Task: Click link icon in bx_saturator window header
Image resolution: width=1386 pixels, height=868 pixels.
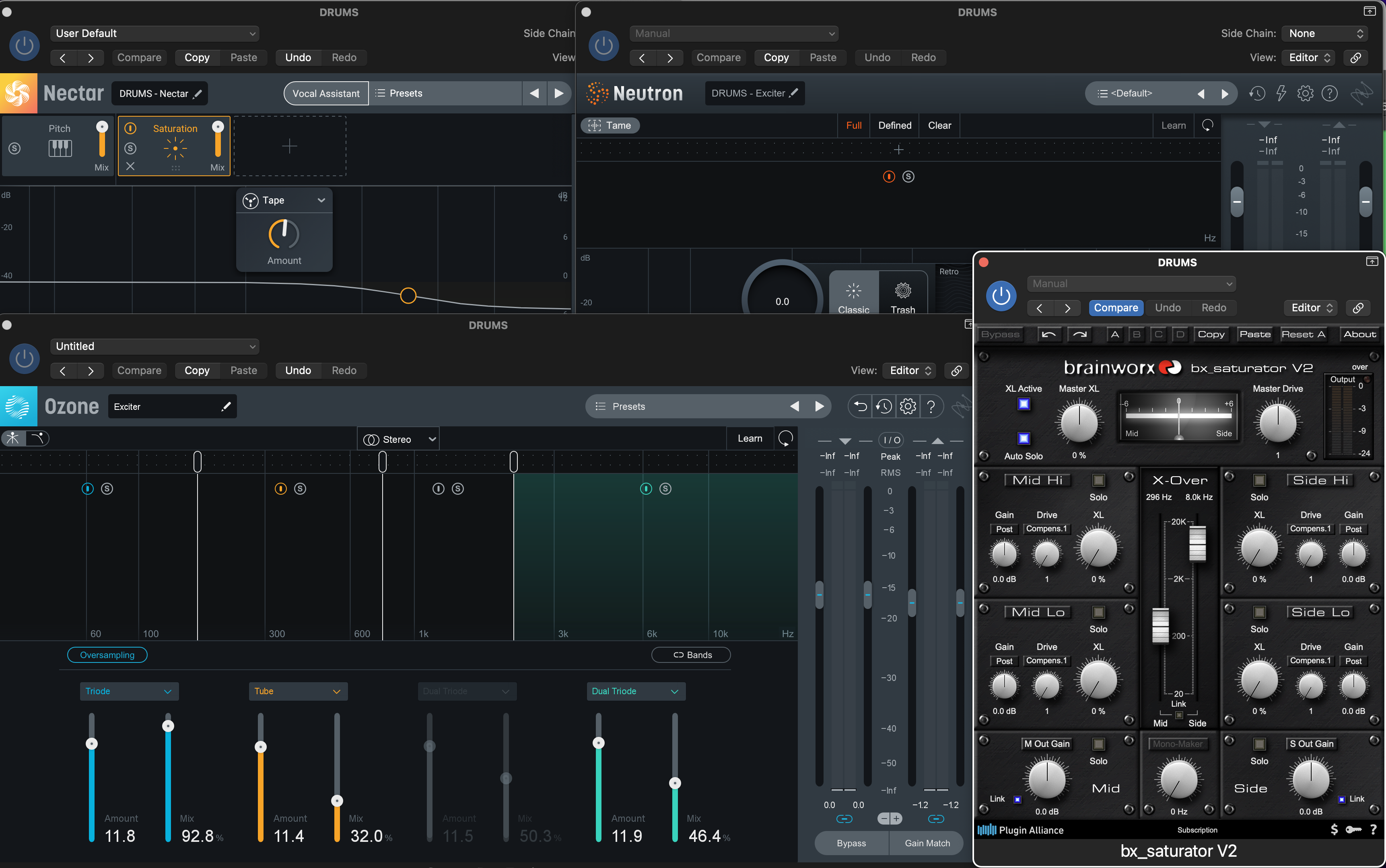Action: [1358, 308]
